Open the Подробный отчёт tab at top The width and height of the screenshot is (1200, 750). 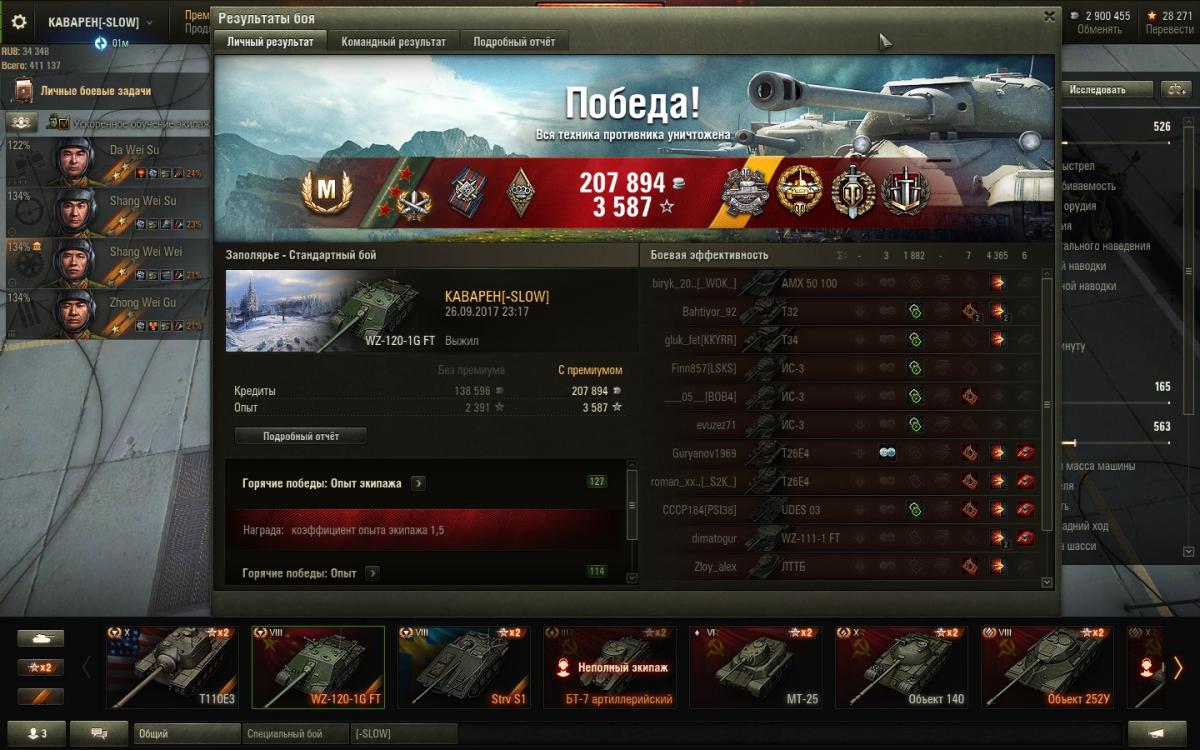click(x=515, y=42)
